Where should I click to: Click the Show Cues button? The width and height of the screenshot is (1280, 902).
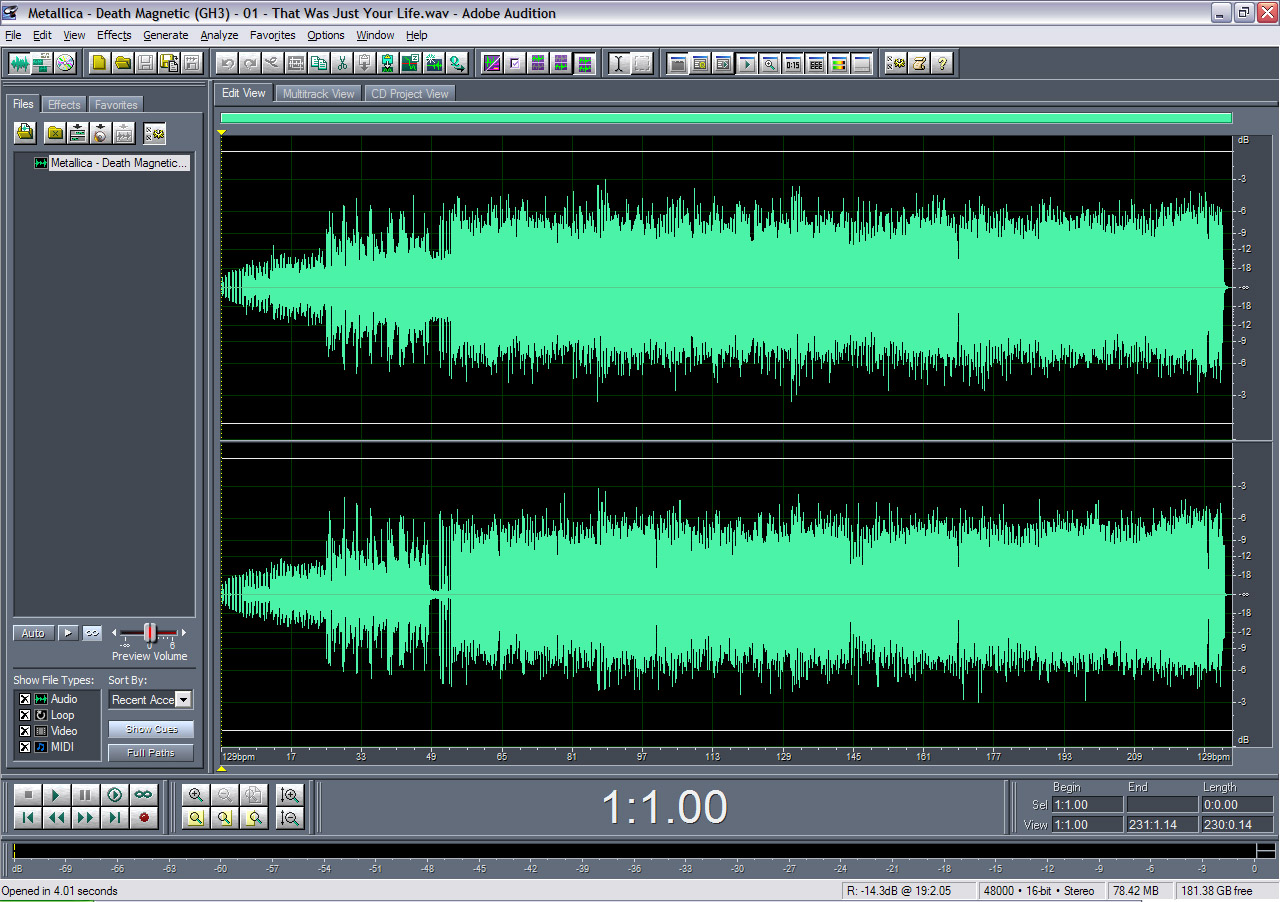tap(151, 729)
